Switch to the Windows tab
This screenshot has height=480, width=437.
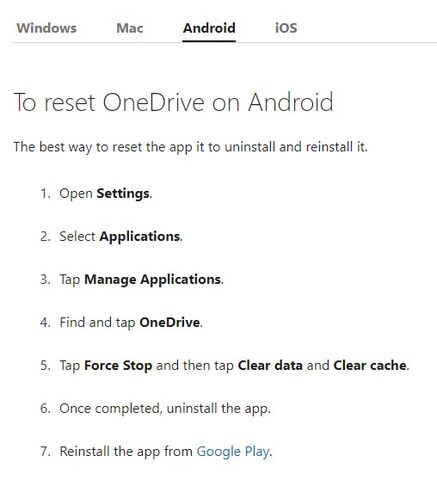point(47,28)
